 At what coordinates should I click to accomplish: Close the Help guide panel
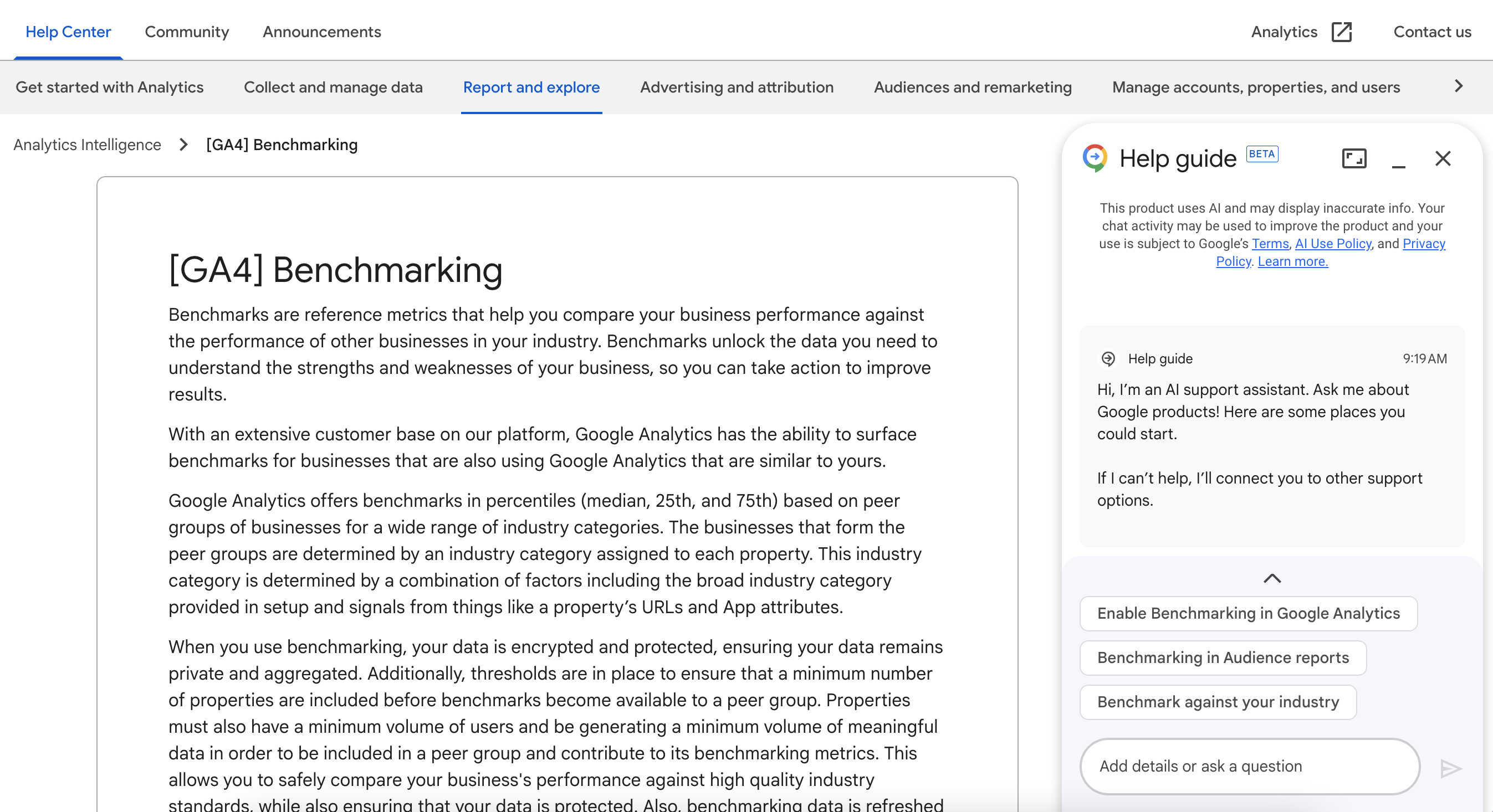pyautogui.click(x=1443, y=158)
